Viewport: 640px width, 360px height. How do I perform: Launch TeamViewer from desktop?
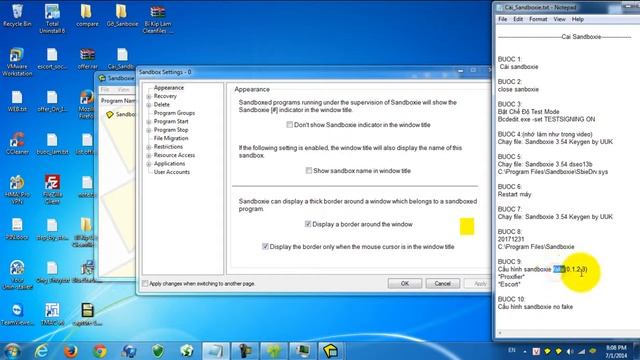[17, 314]
